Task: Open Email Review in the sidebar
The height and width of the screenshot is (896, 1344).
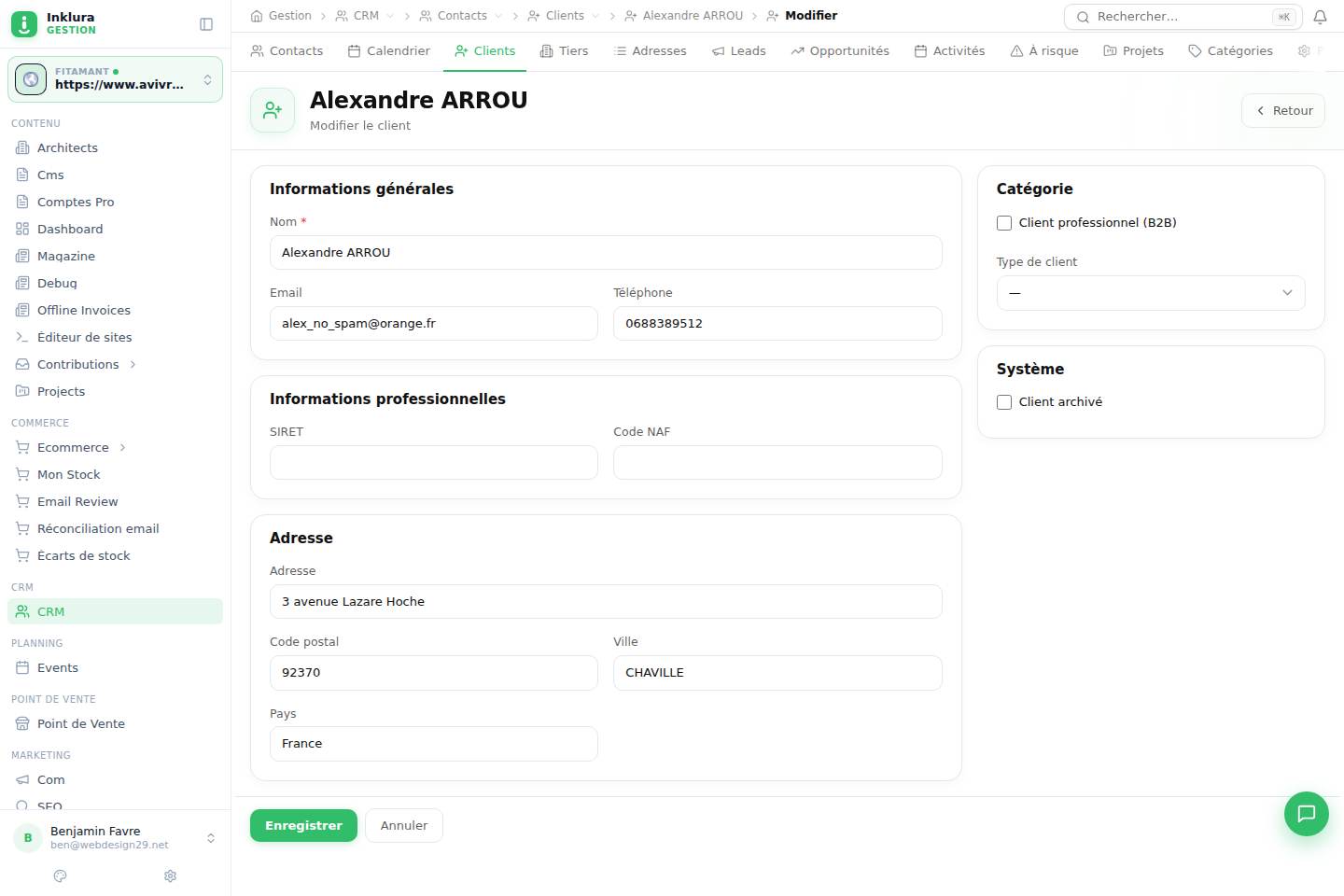Action: coord(115,501)
